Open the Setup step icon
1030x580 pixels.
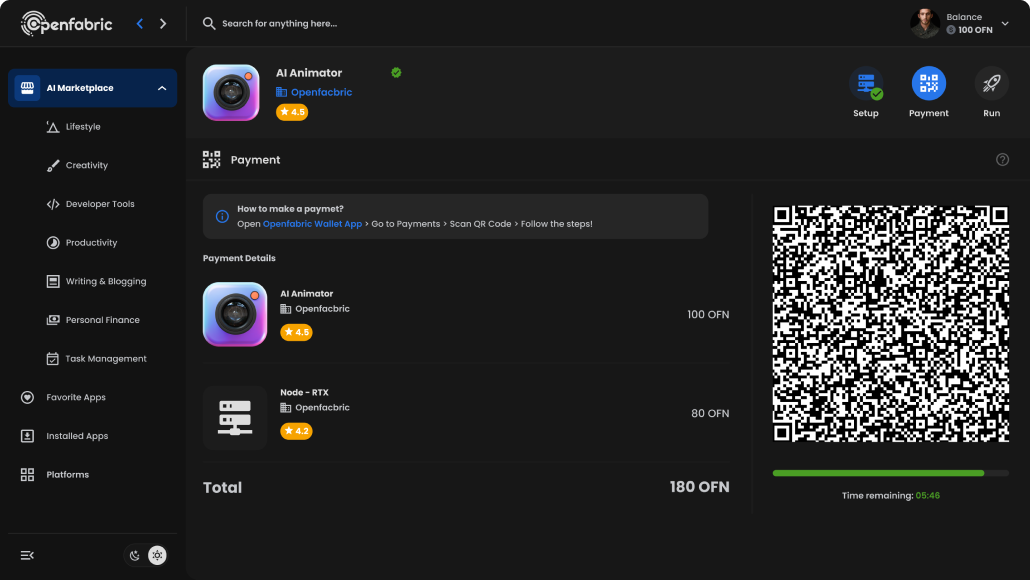pyautogui.click(x=865, y=85)
